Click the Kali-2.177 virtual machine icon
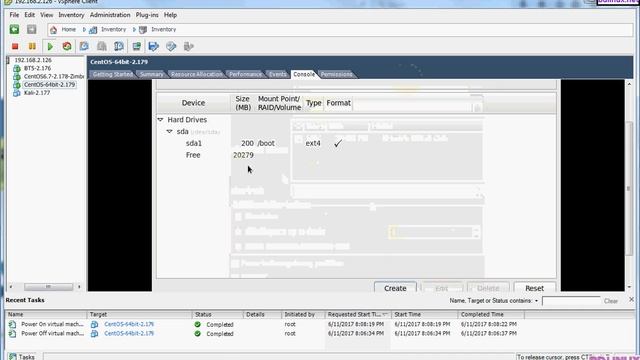 17,93
